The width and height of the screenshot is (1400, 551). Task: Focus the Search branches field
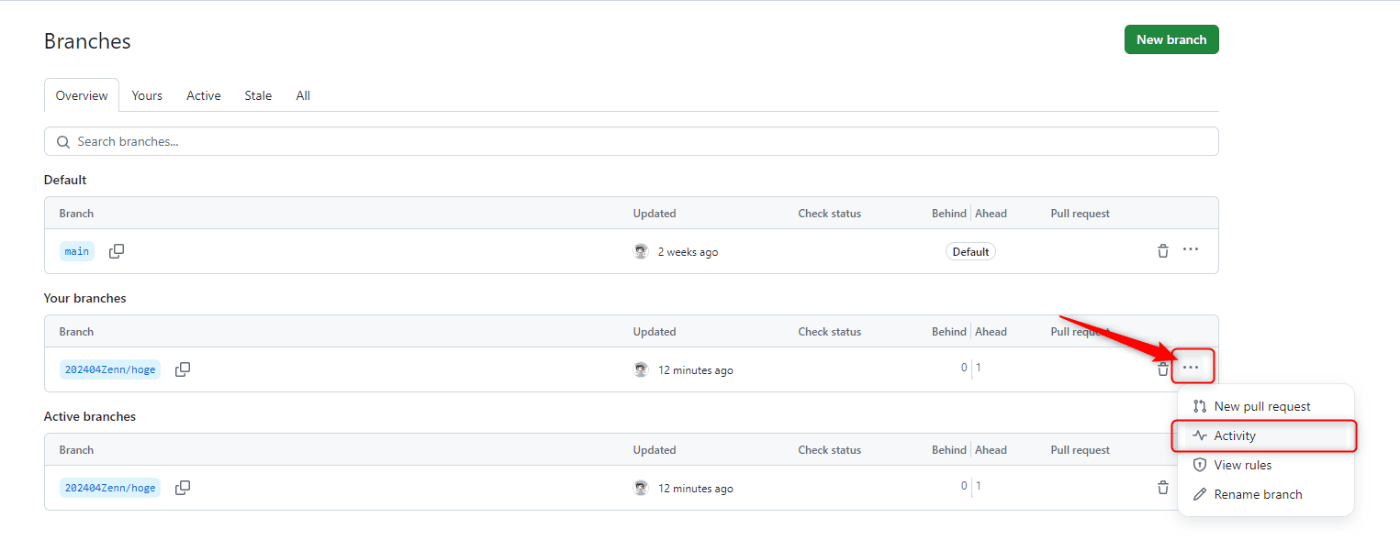[x=631, y=141]
